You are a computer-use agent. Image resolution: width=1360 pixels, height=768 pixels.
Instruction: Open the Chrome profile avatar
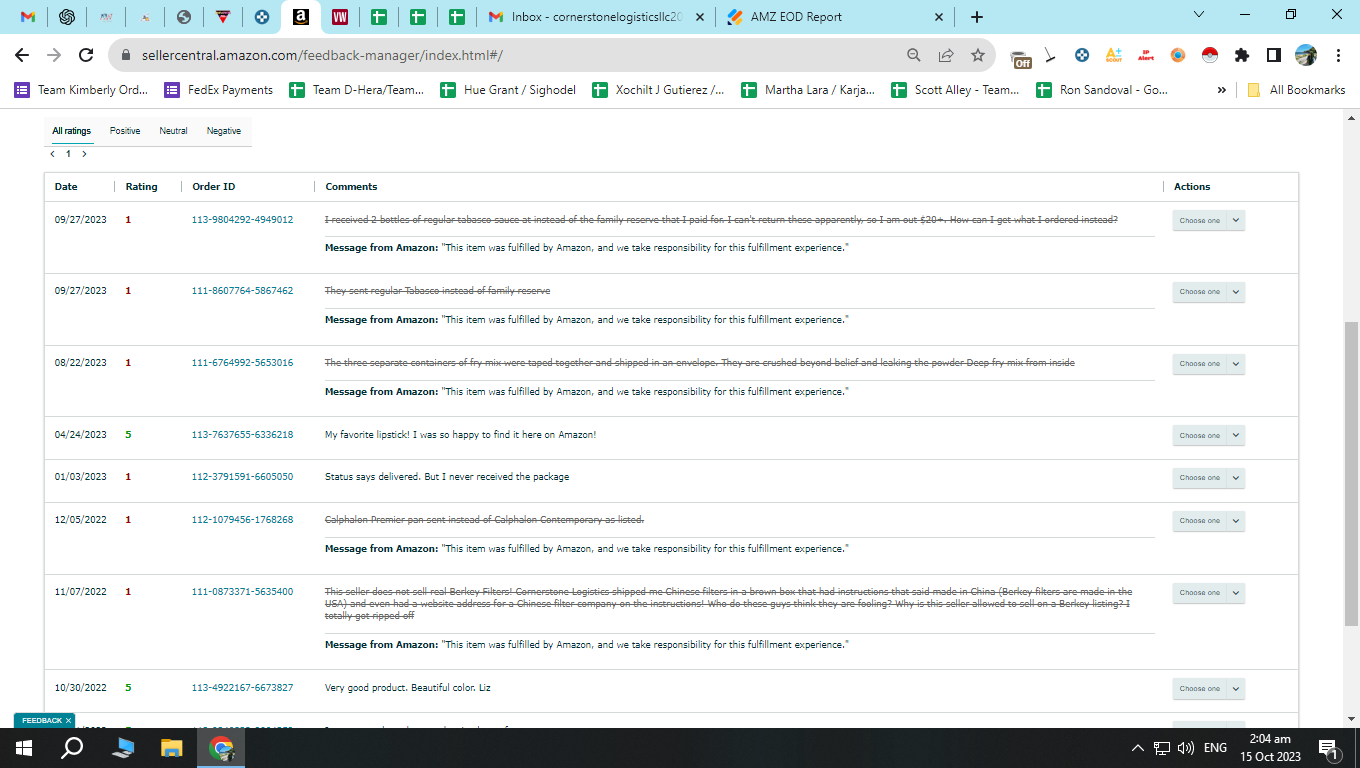tap(1306, 56)
